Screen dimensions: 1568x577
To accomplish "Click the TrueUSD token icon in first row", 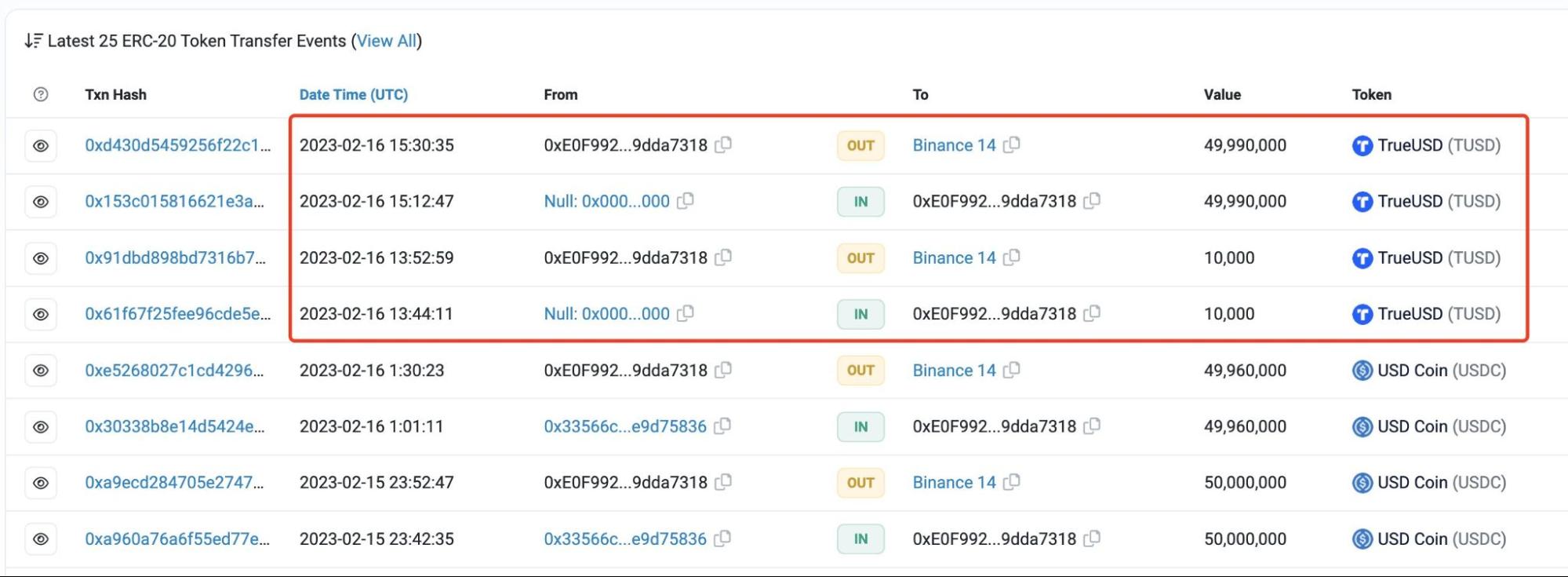I will (x=1362, y=146).
